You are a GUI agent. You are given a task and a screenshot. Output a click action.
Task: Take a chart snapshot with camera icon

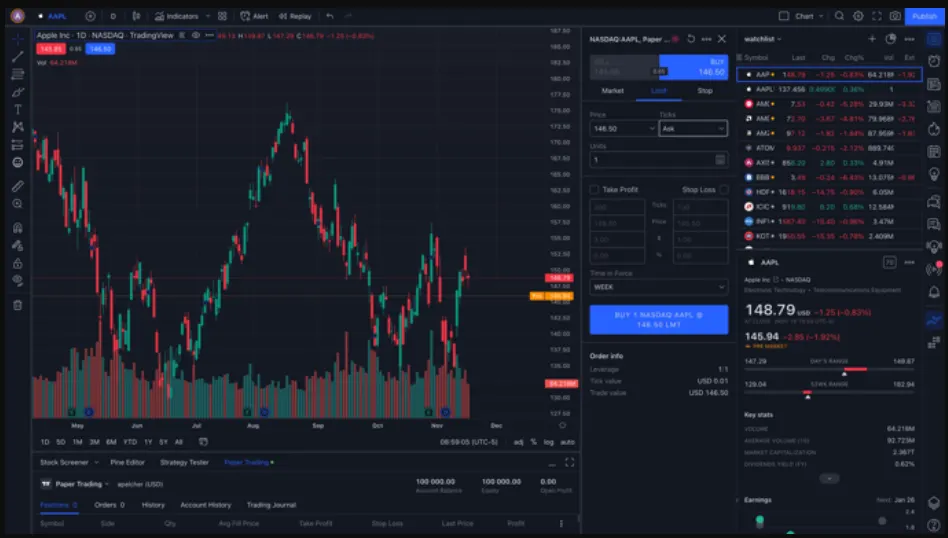coord(895,16)
